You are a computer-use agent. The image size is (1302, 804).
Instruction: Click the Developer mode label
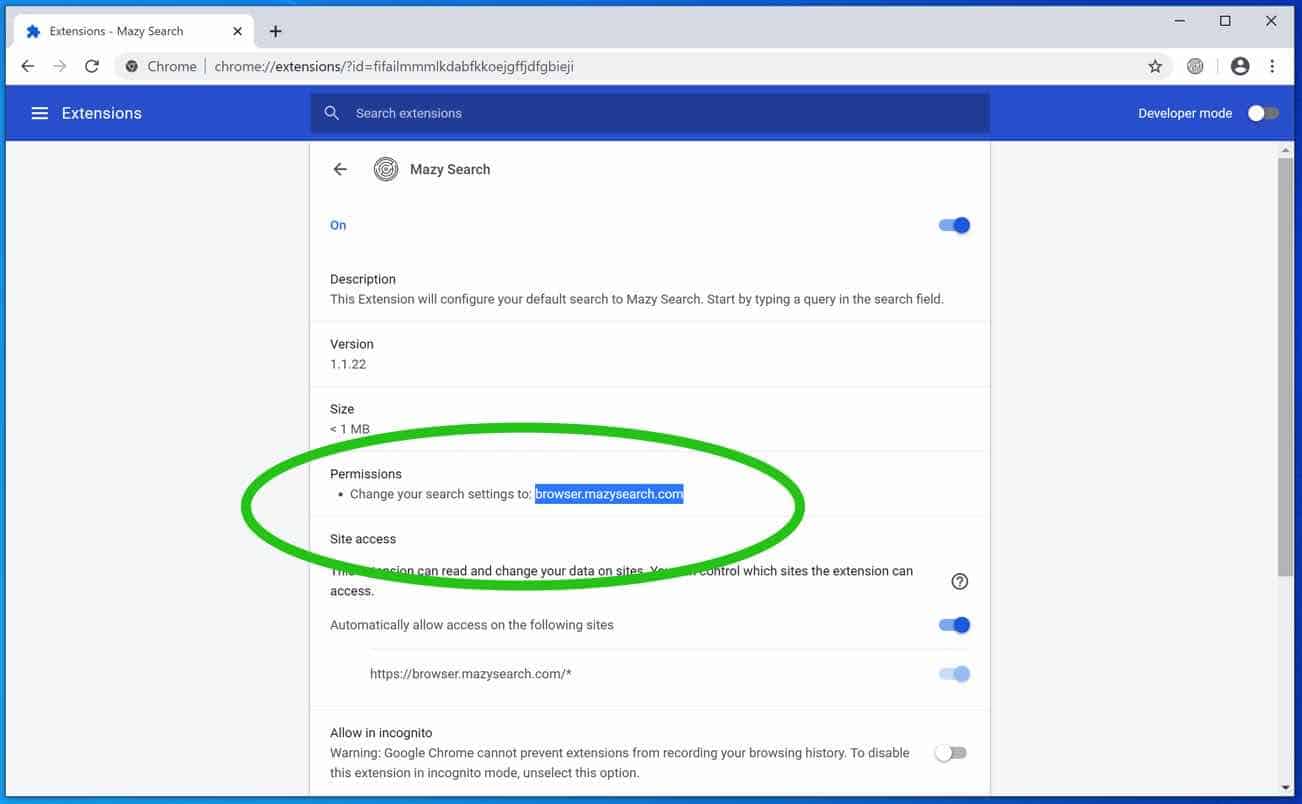coord(1185,113)
